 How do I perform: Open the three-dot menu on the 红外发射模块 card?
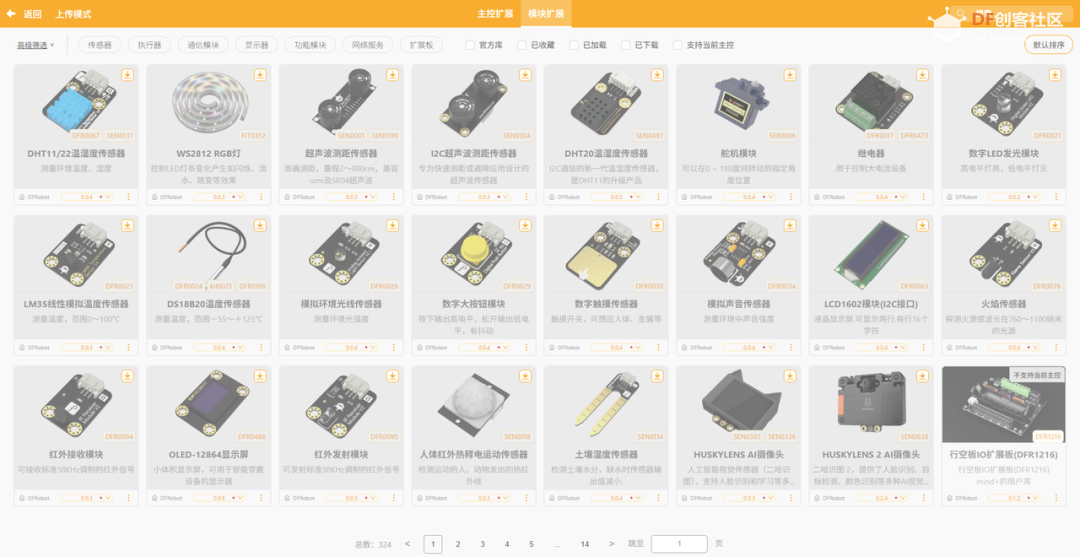393,498
